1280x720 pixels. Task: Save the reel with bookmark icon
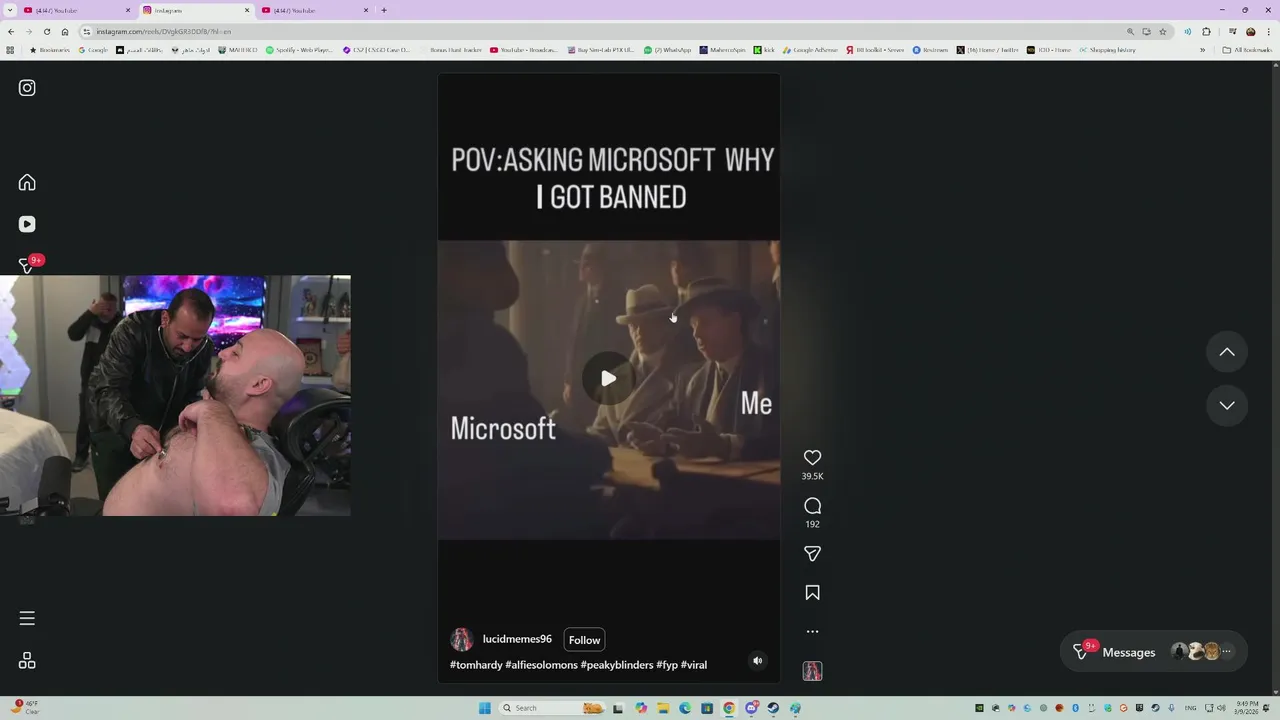812,593
